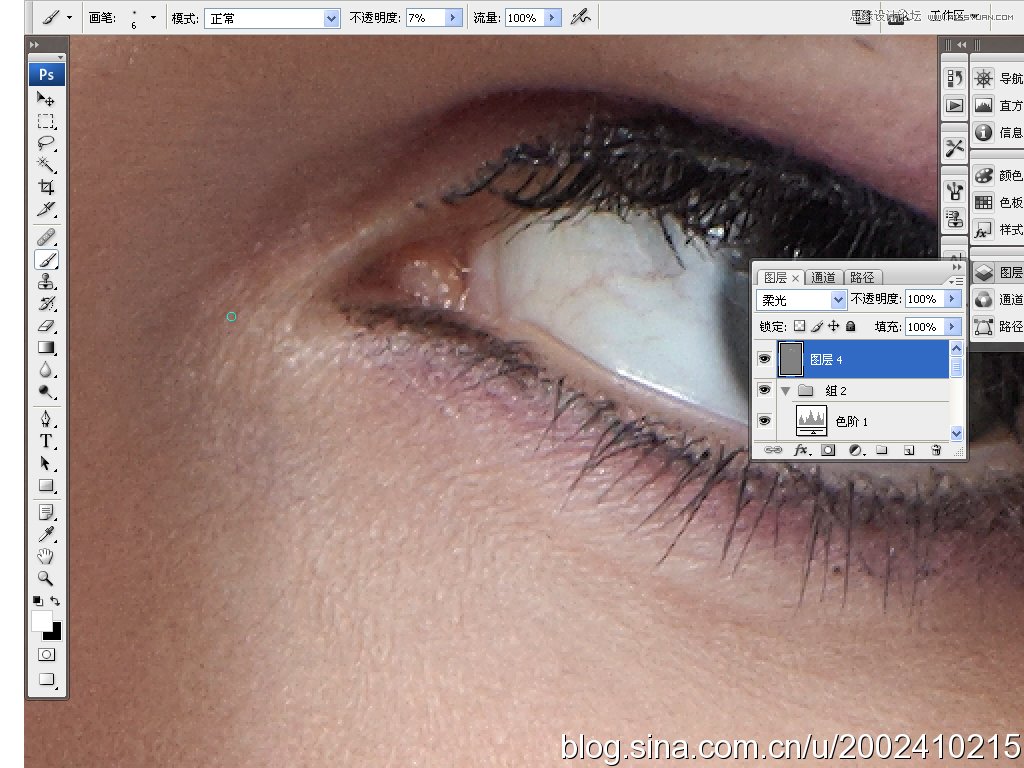Select the Healing Brush tool
1024x768 pixels.
coord(46,236)
